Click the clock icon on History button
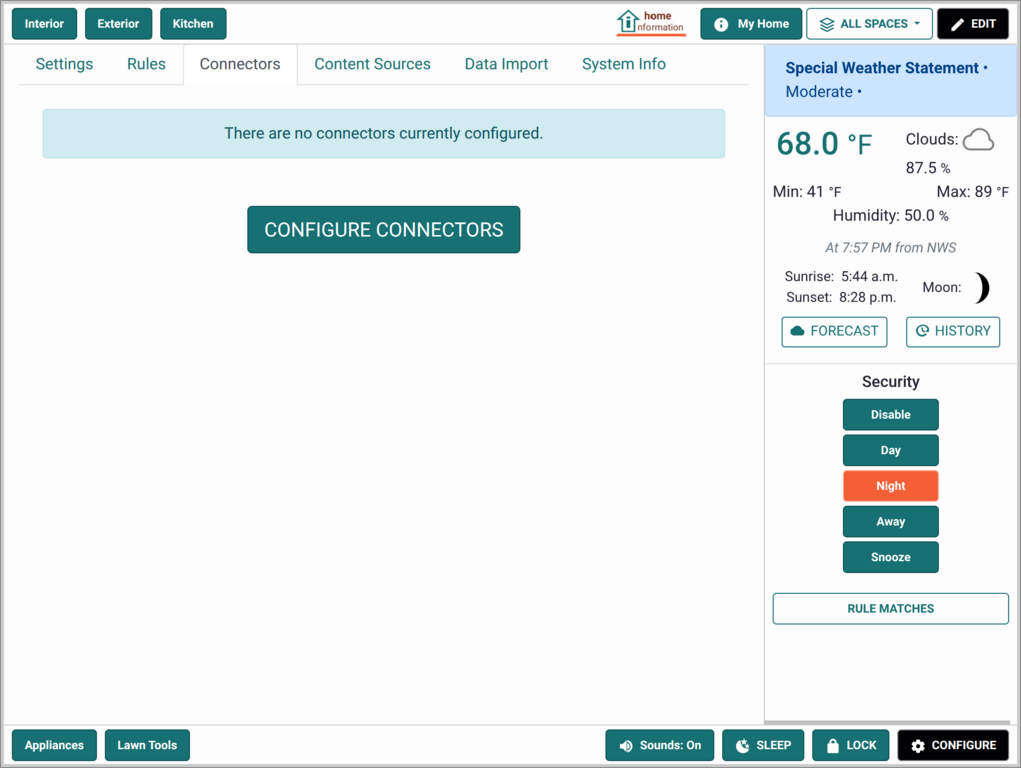 click(x=922, y=331)
